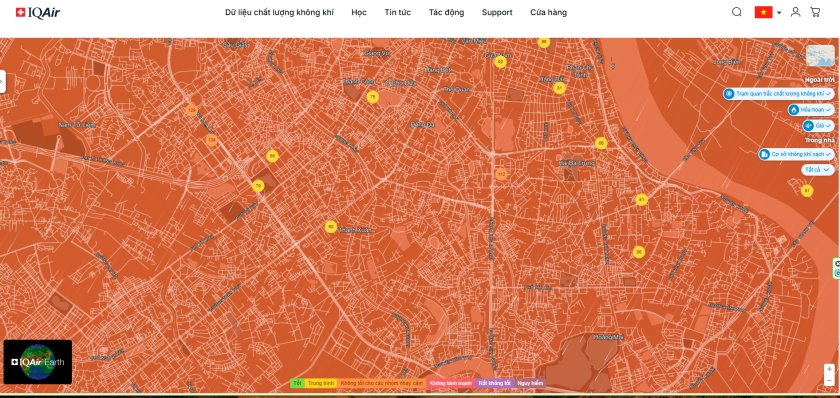Zoom in with the map plus button
This screenshot has height=398, width=840.
coord(829,369)
